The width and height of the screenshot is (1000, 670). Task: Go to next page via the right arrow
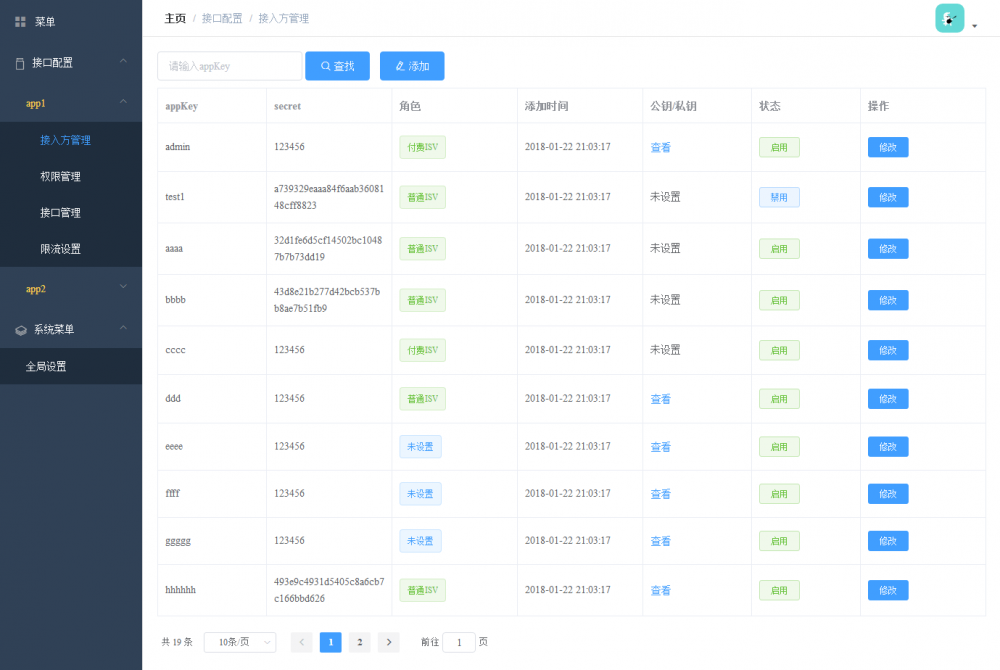[x=388, y=642]
